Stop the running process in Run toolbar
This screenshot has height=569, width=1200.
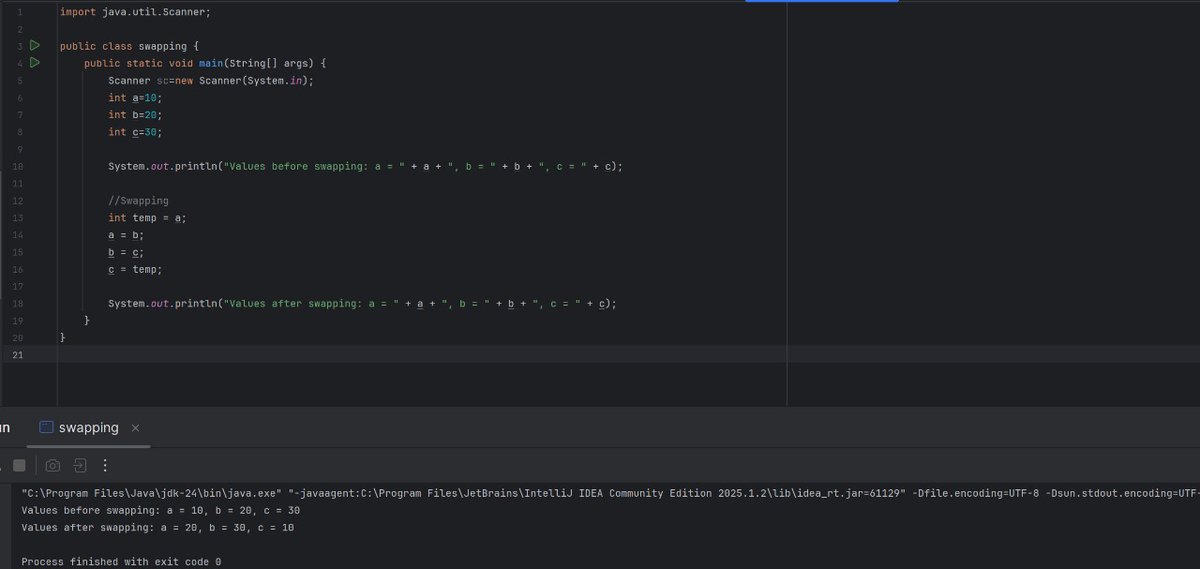pyautogui.click(x=19, y=465)
